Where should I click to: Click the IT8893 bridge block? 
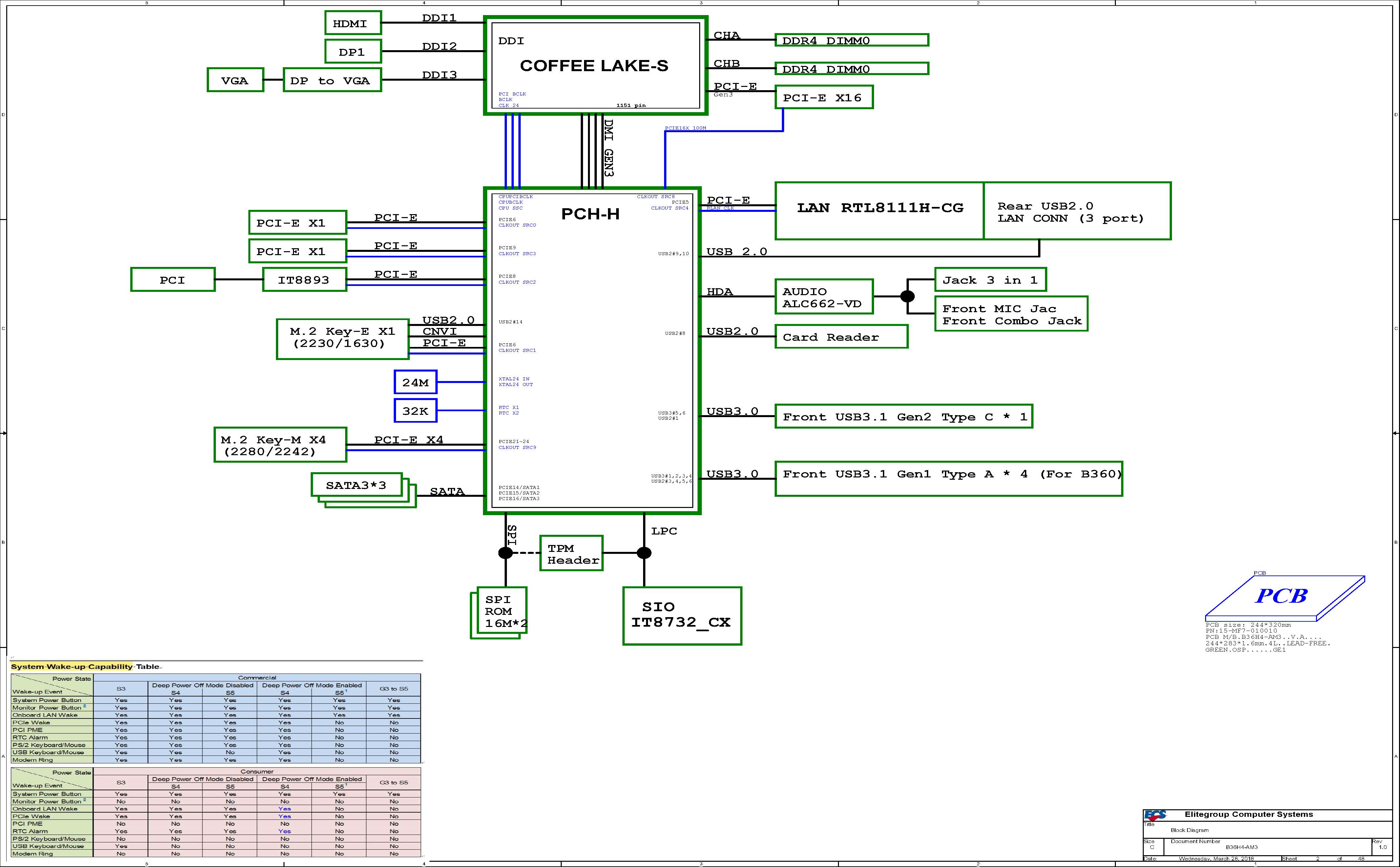pos(305,280)
